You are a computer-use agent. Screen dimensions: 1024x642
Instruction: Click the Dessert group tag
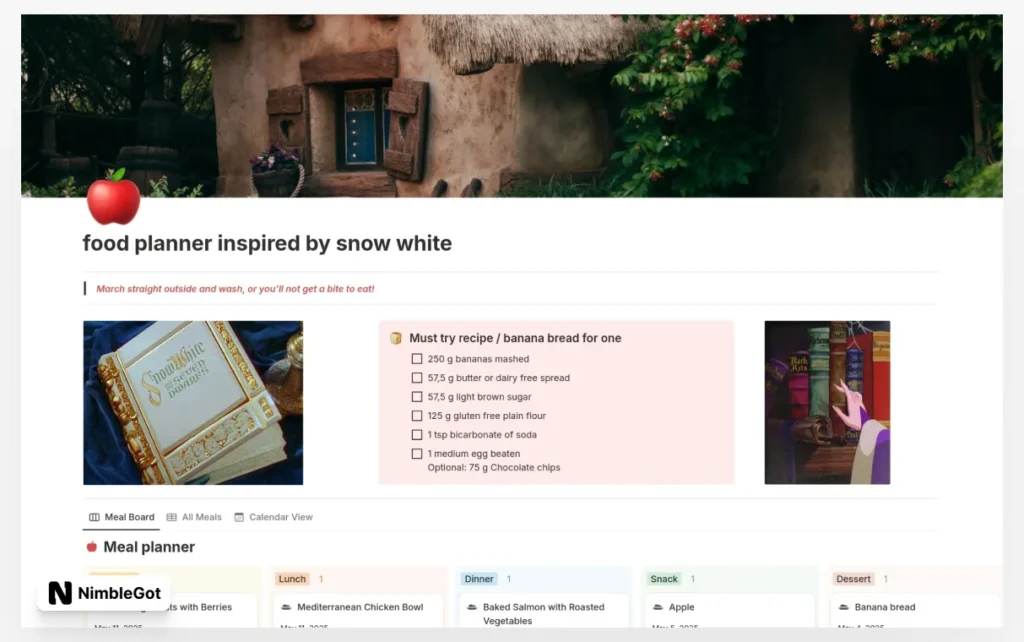point(853,579)
